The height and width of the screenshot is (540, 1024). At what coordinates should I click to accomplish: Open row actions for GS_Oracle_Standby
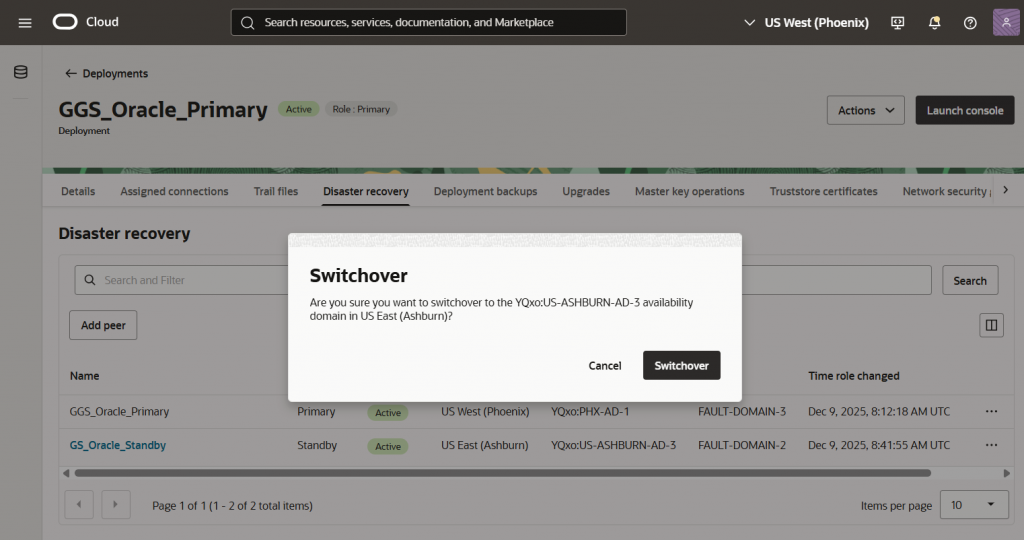[991, 445]
